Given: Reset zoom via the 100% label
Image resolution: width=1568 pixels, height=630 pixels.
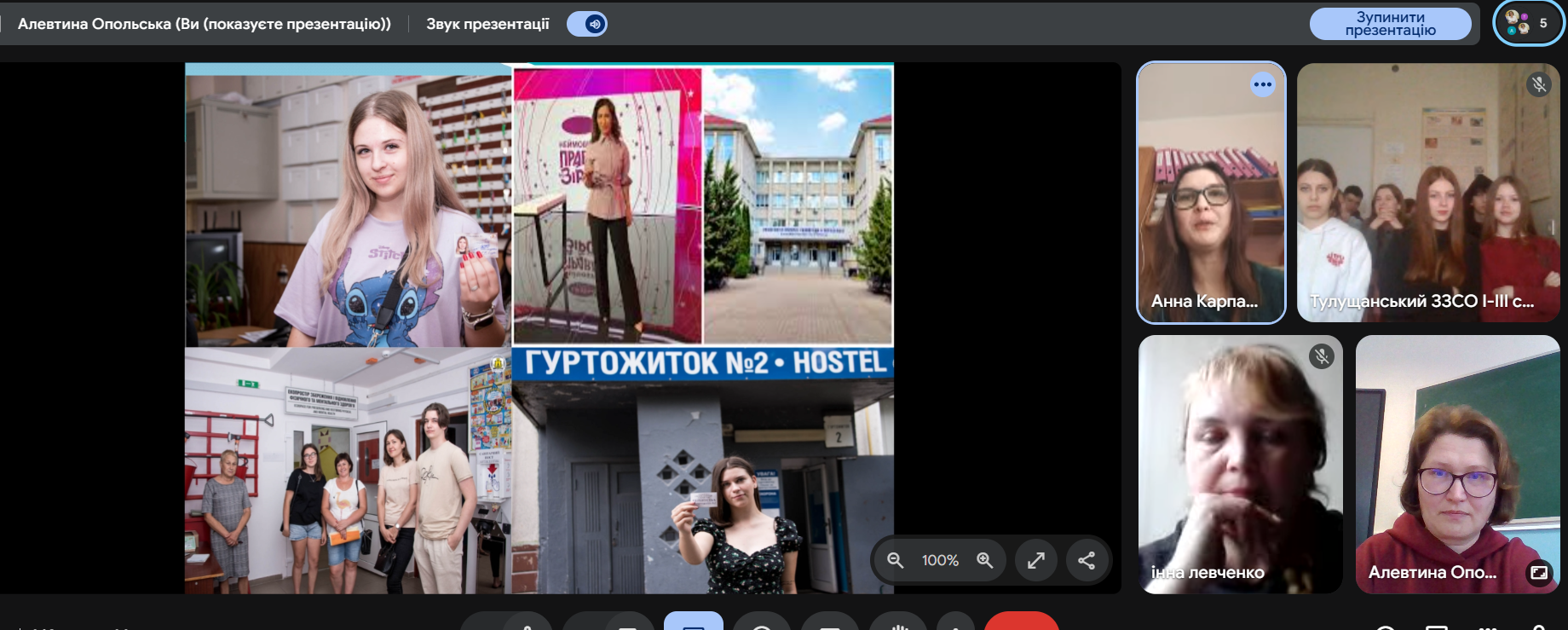Looking at the screenshot, I should 940,560.
